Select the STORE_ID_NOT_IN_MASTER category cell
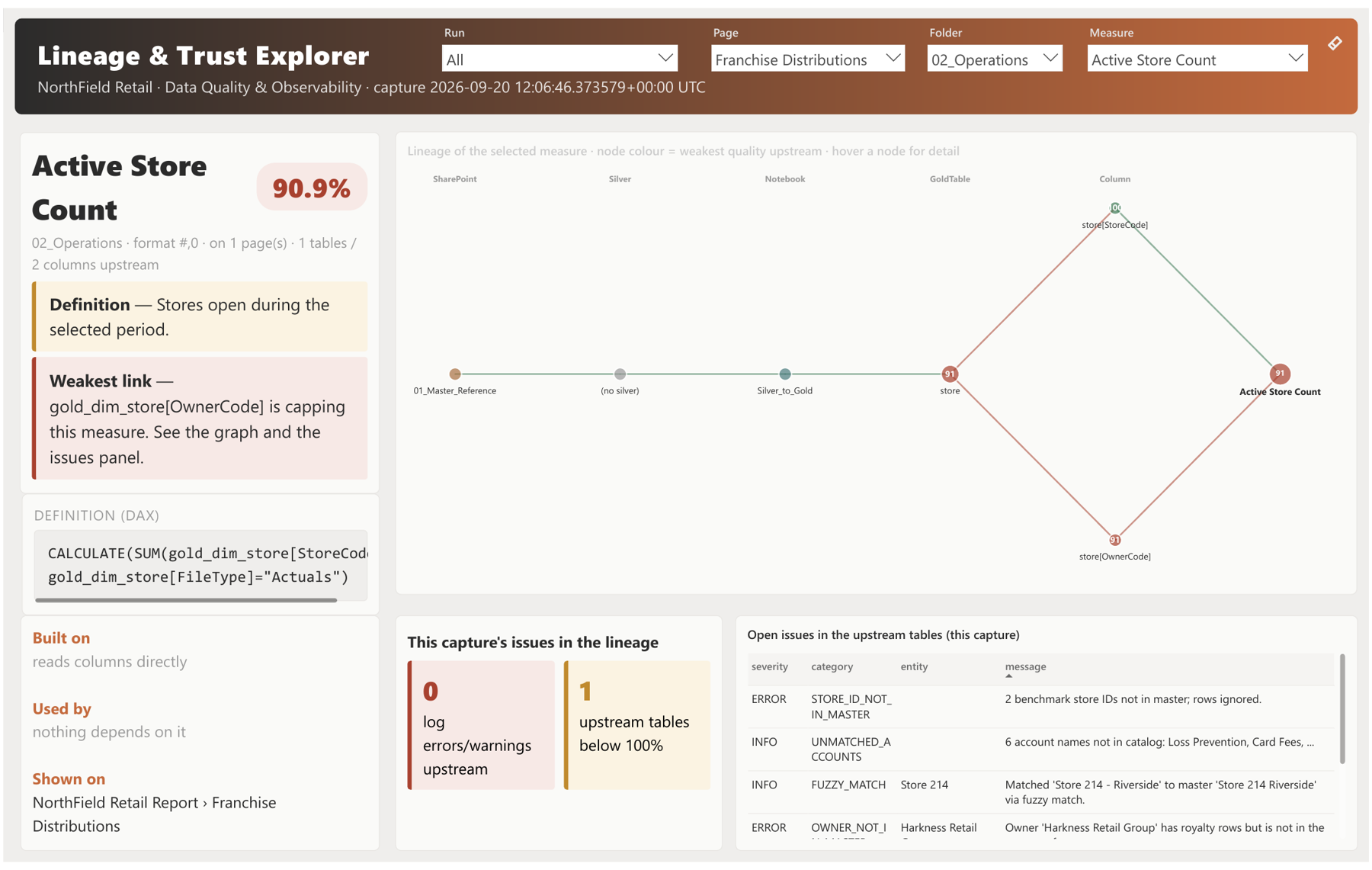 pyautogui.click(x=851, y=707)
